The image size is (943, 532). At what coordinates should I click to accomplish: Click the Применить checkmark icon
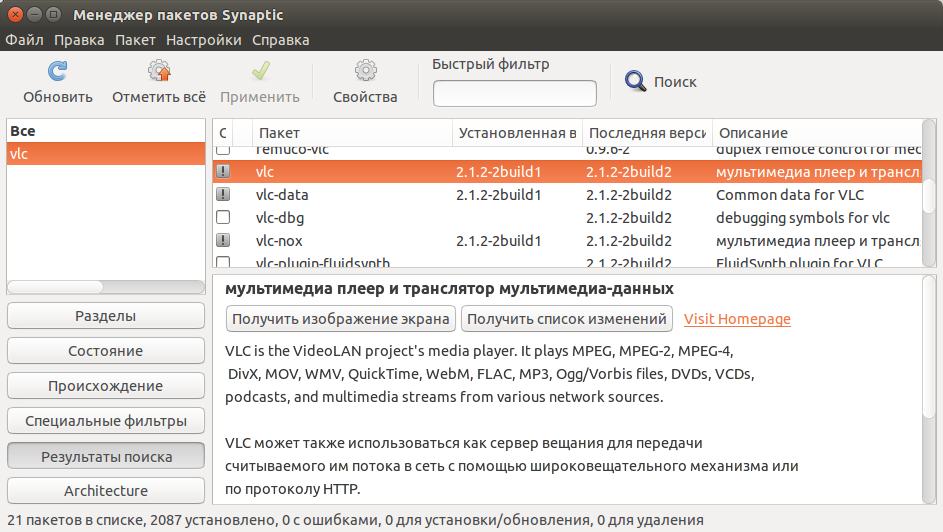click(260, 71)
